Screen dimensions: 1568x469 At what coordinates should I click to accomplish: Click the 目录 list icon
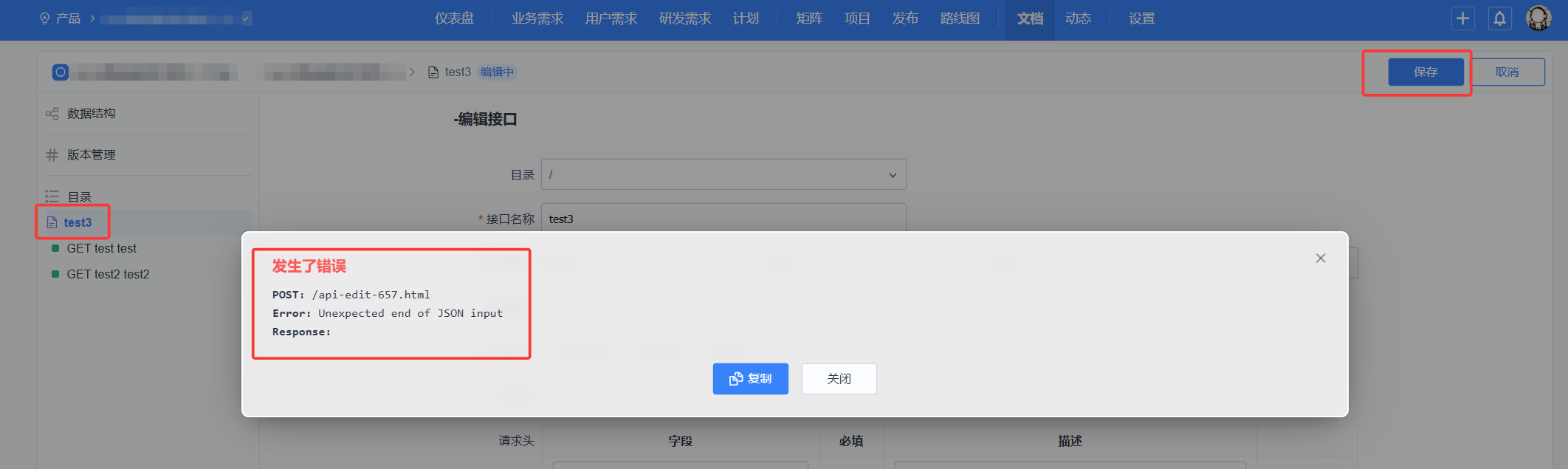52,196
